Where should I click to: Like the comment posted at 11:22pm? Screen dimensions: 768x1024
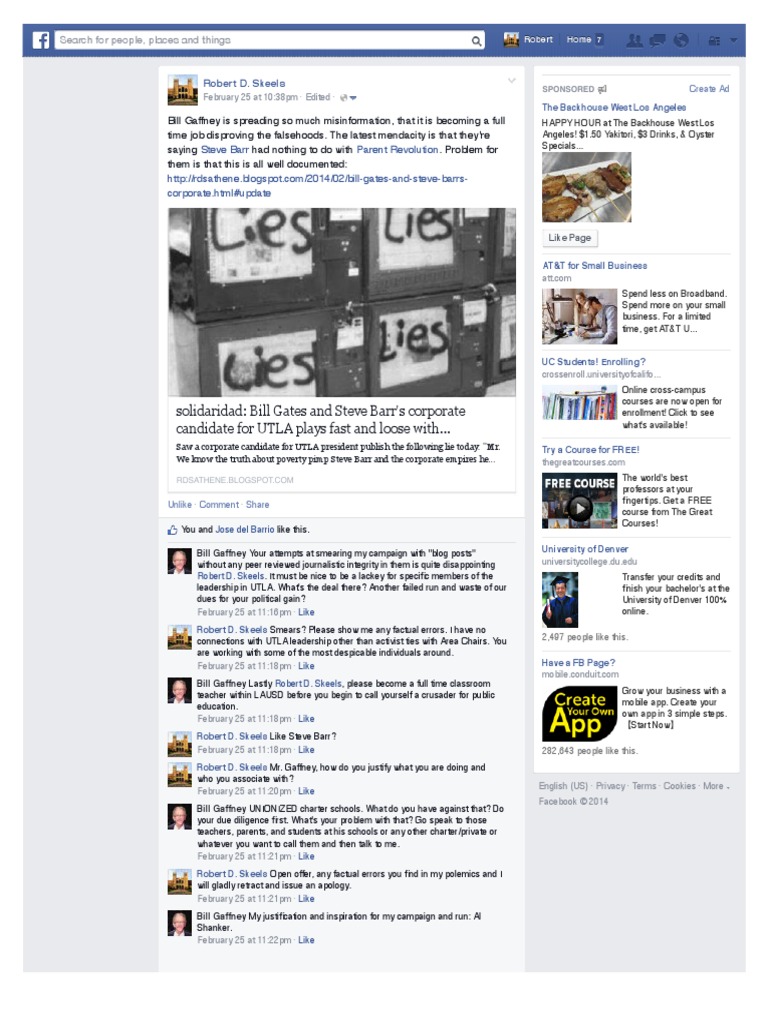(306, 940)
